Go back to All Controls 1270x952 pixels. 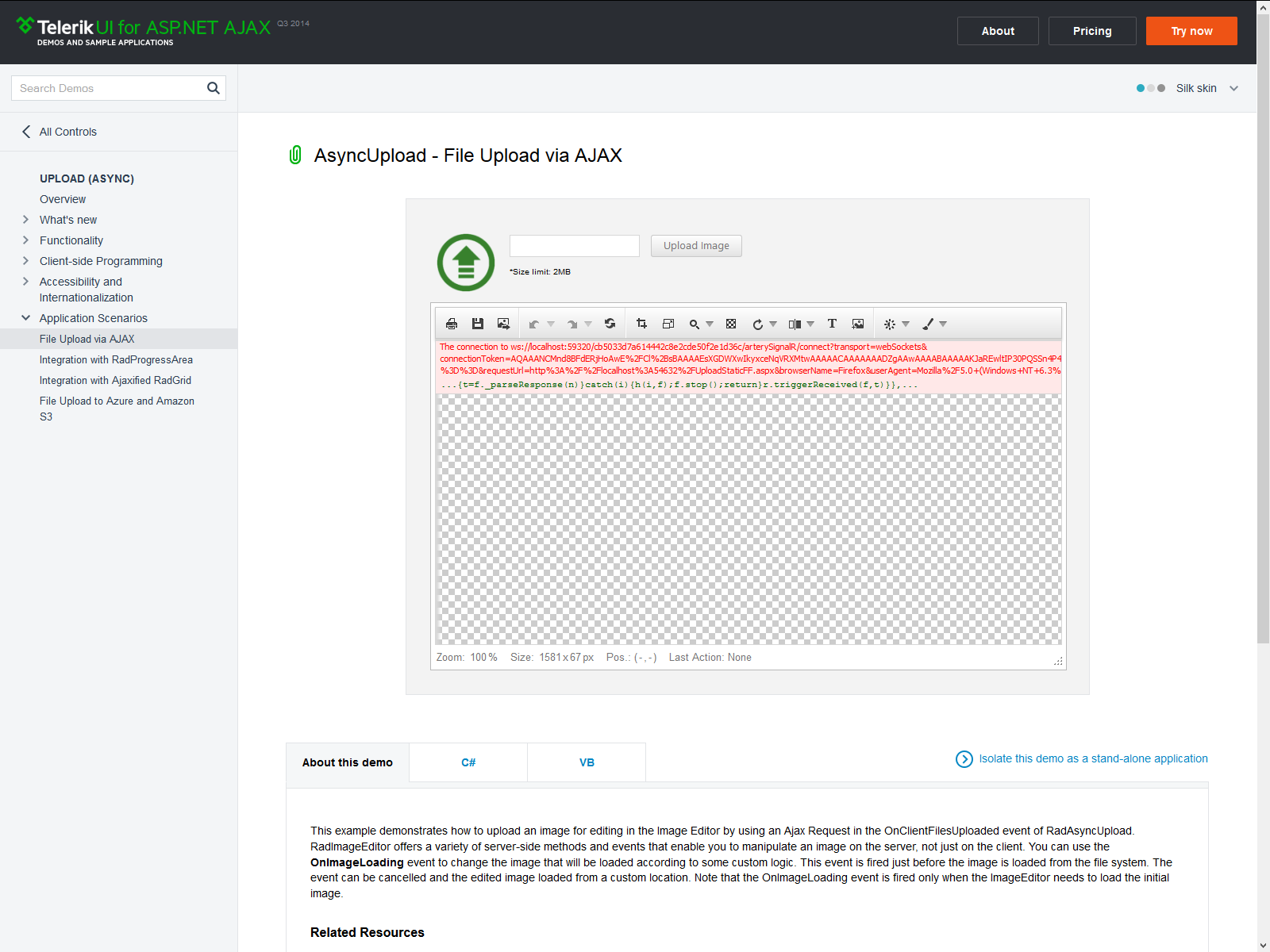coord(68,132)
